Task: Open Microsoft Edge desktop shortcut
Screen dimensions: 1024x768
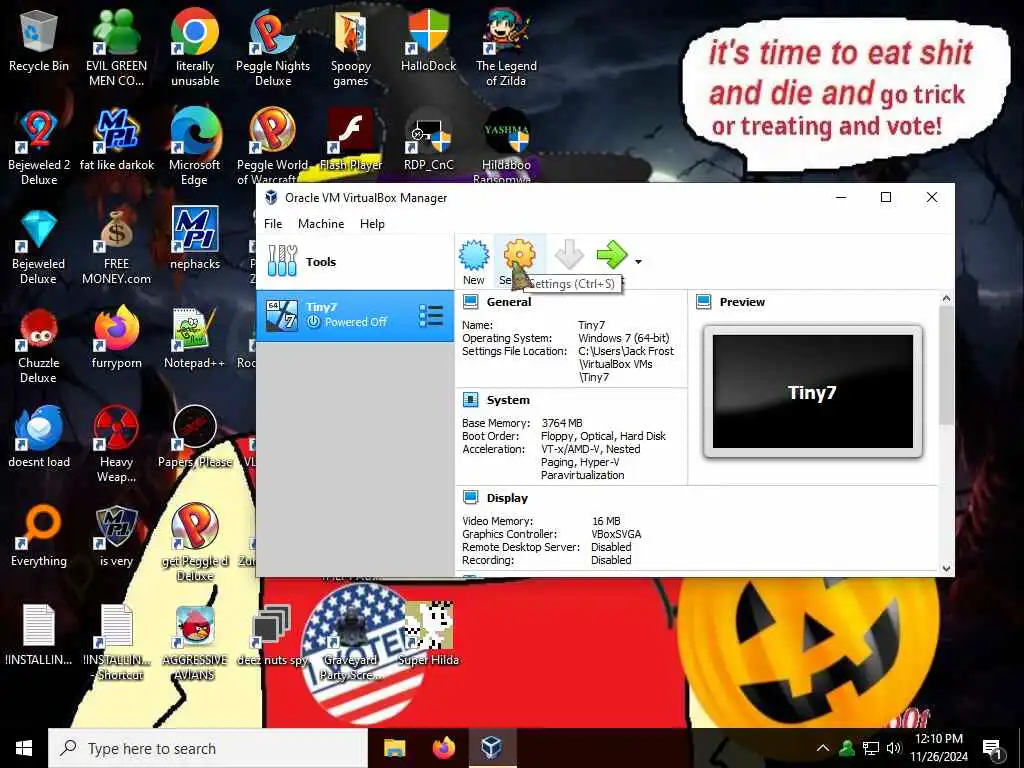Action: 195,148
